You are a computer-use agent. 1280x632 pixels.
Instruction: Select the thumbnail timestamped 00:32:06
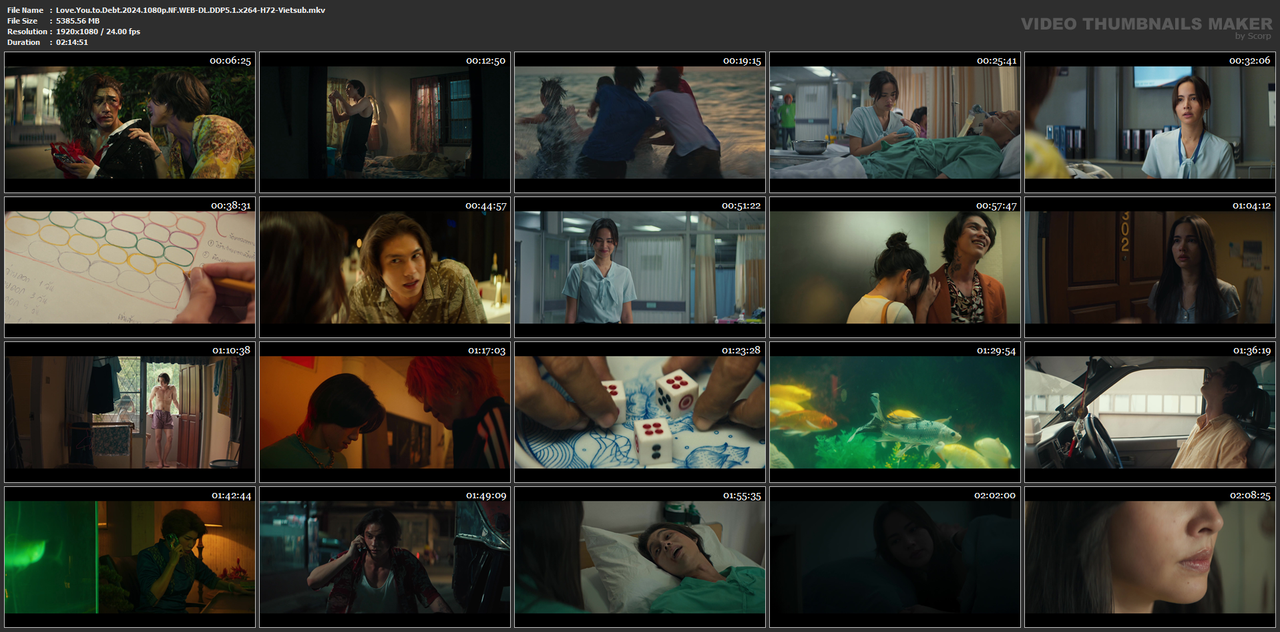point(1150,122)
